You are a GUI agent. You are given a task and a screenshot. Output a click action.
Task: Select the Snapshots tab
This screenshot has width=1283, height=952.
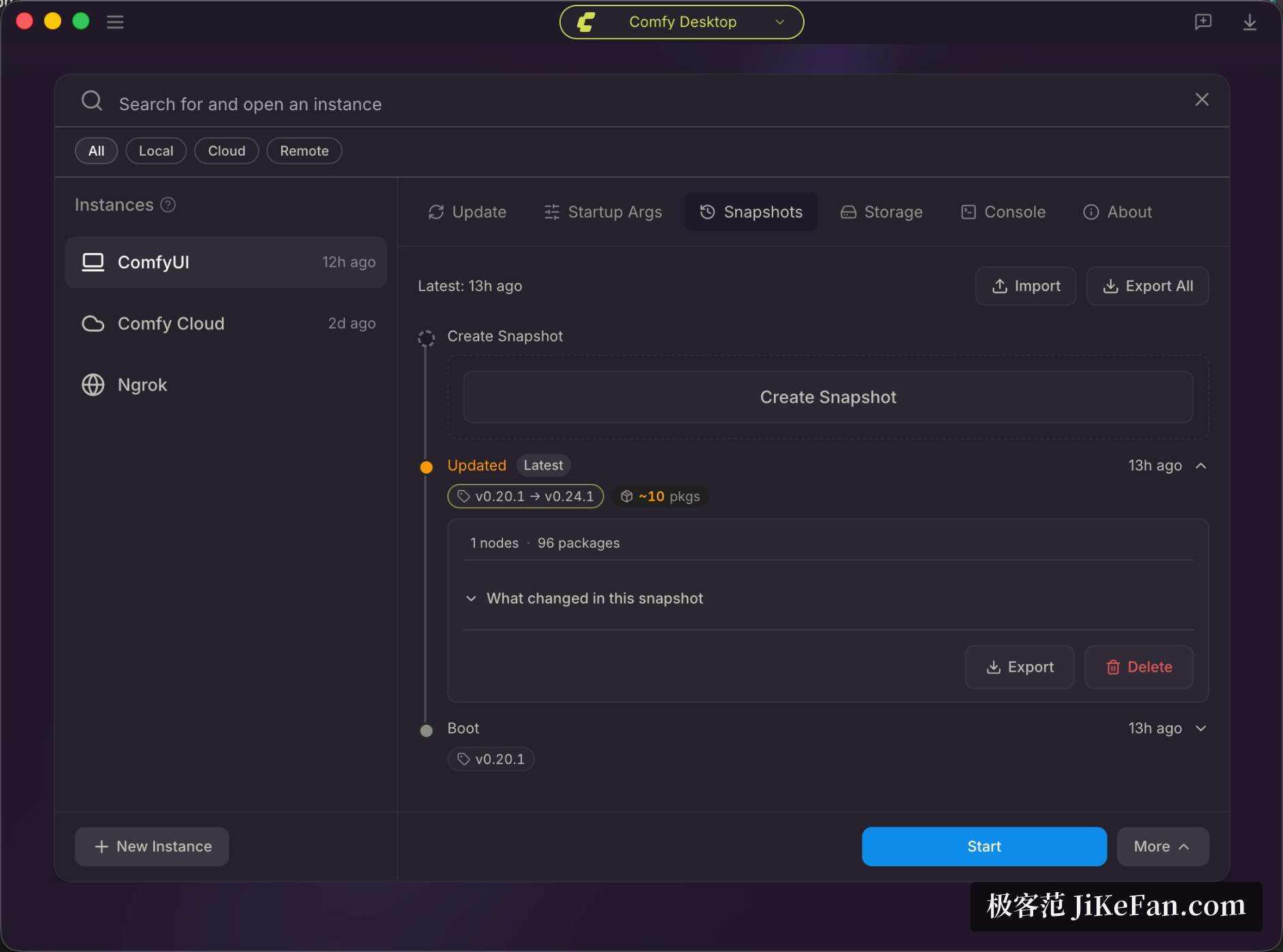(x=751, y=212)
